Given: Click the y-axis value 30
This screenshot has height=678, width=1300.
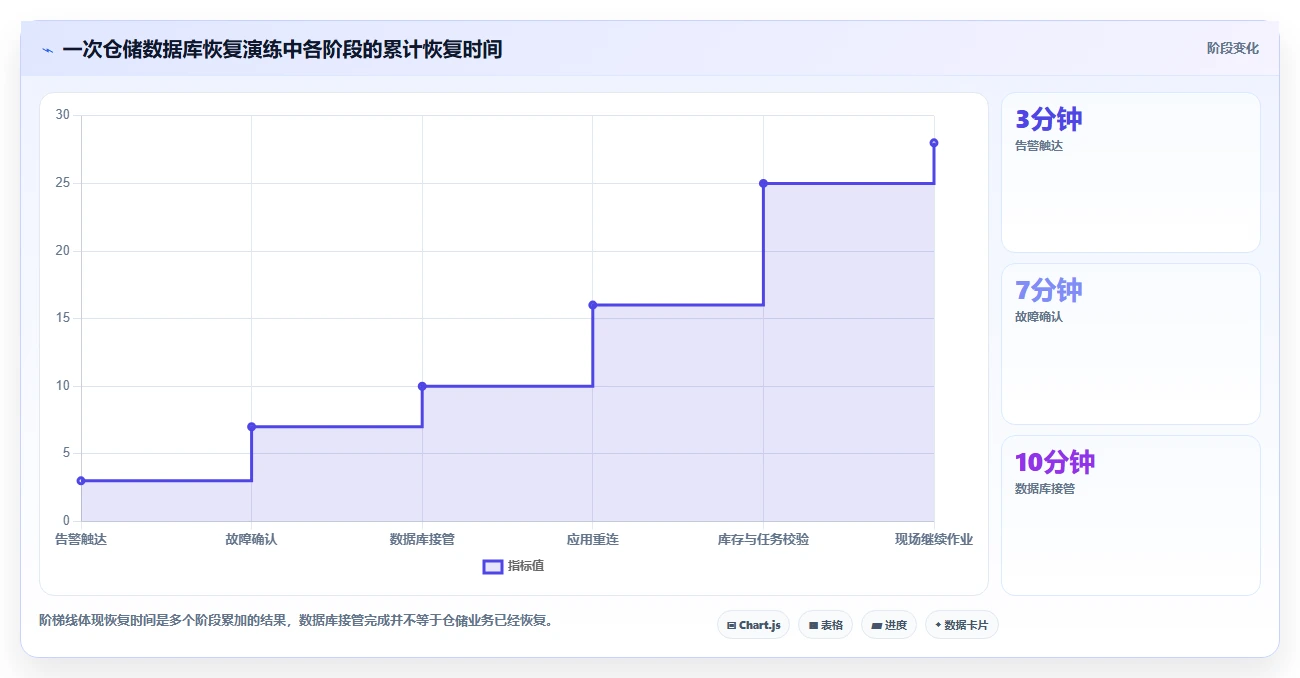Looking at the screenshot, I should (62, 115).
